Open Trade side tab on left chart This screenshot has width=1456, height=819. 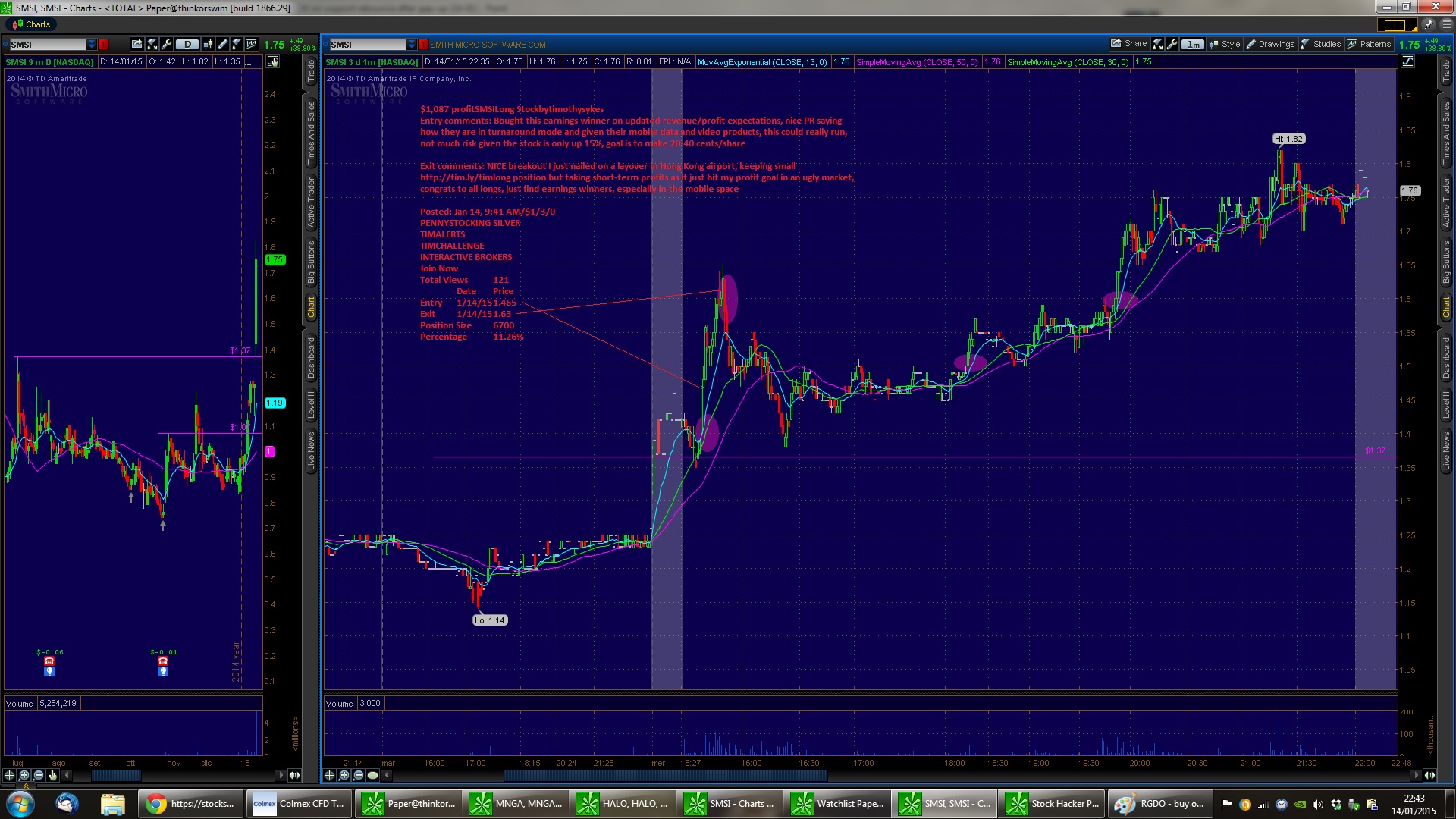coord(311,72)
